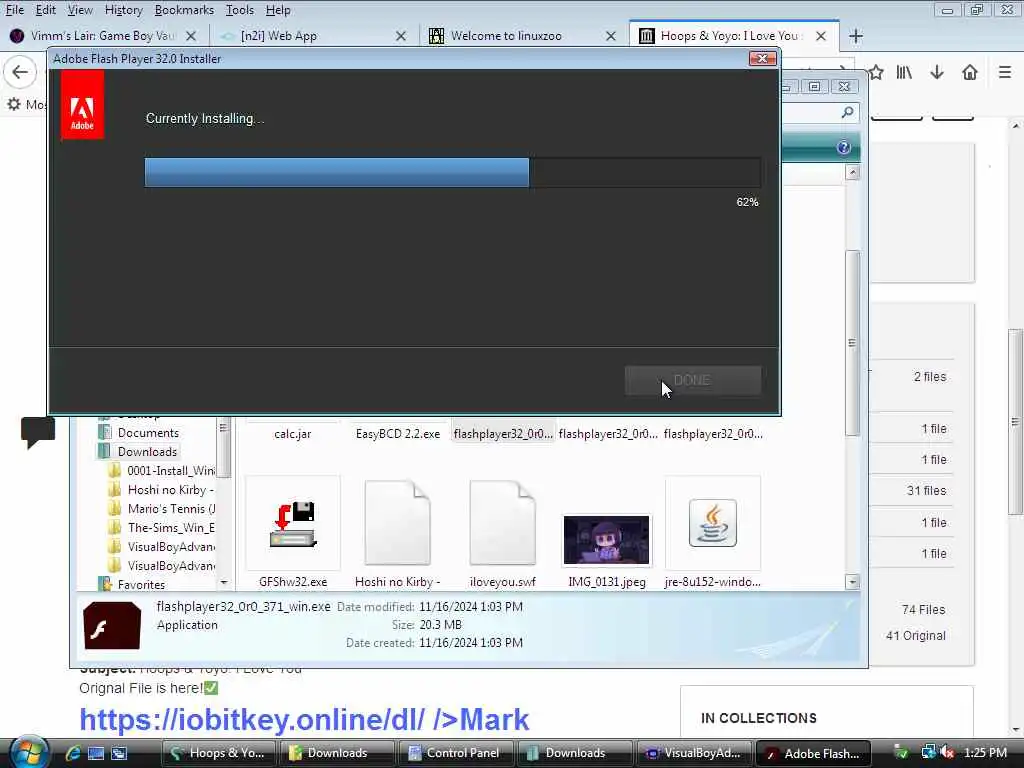Select the jre-8u152 Java installer icon

(x=712, y=523)
